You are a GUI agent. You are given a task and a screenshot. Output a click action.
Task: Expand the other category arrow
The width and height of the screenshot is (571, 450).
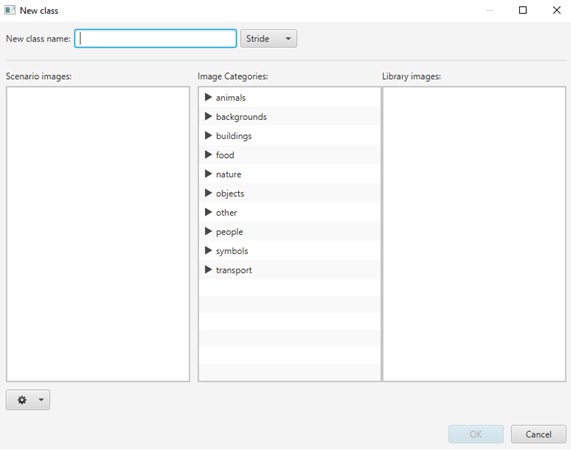(208, 212)
